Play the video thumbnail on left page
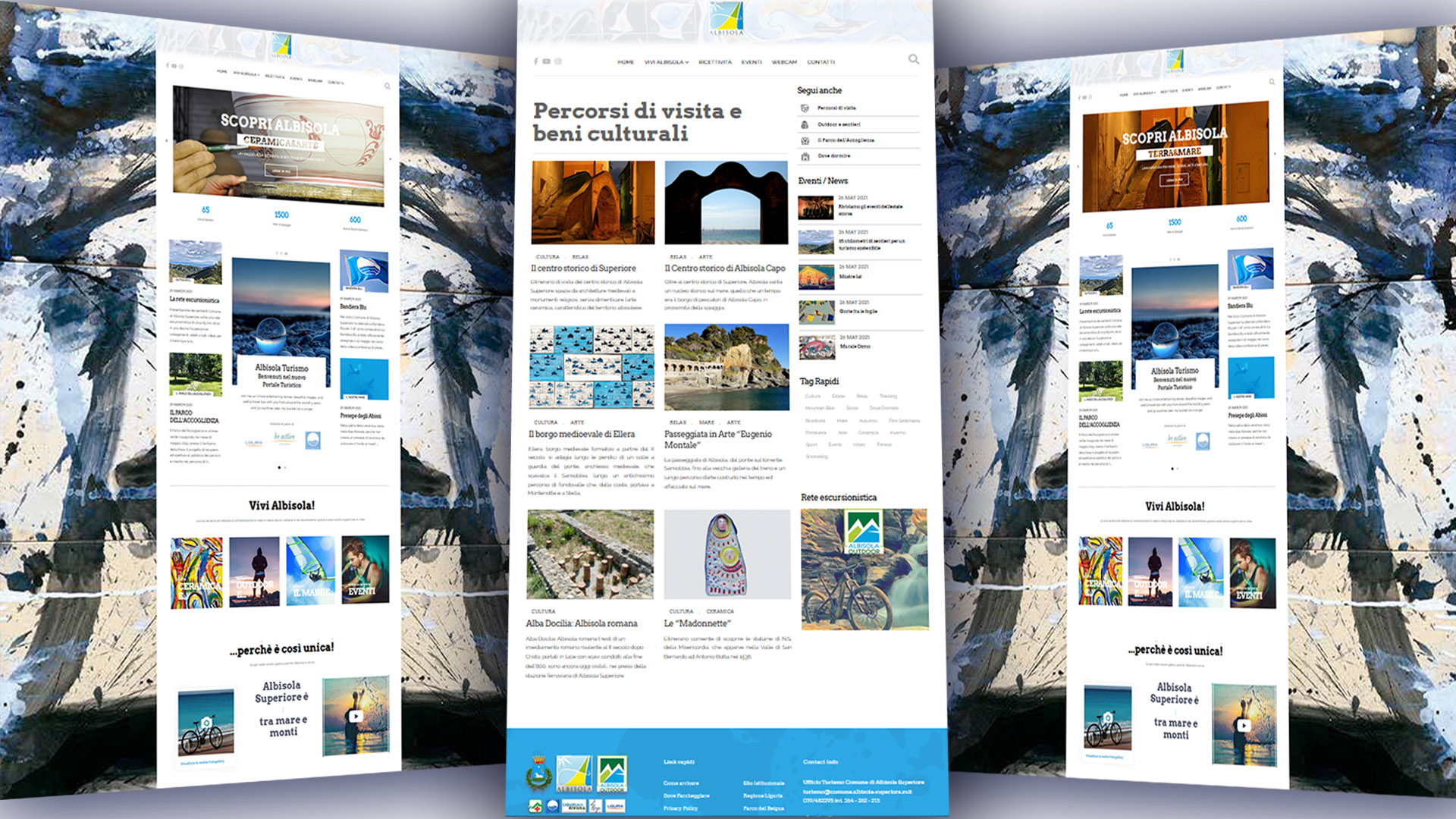This screenshot has width=1456, height=819. [356, 716]
